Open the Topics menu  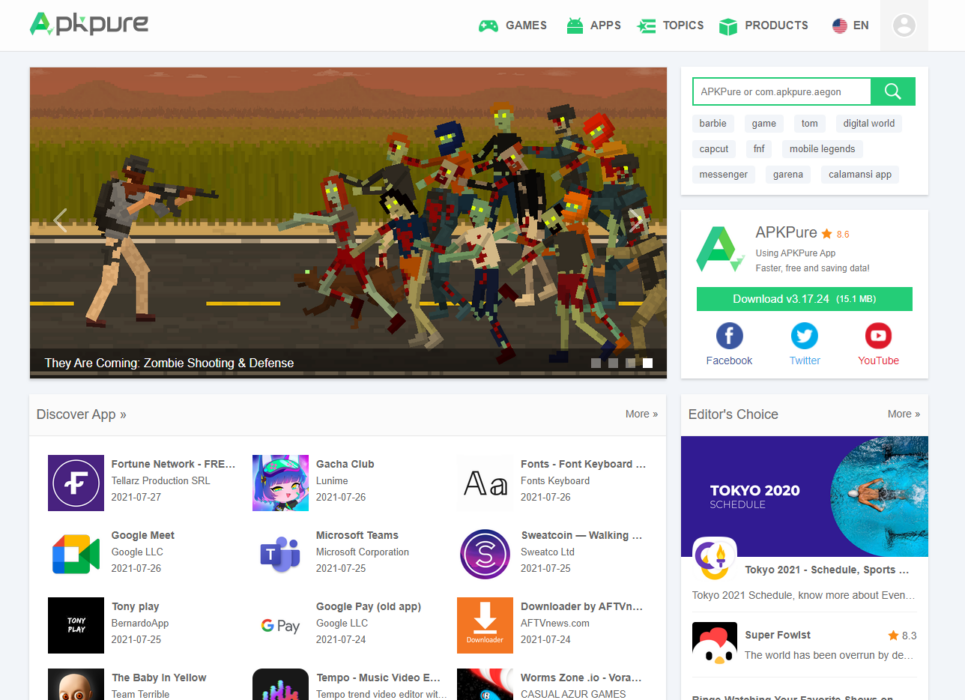671,26
